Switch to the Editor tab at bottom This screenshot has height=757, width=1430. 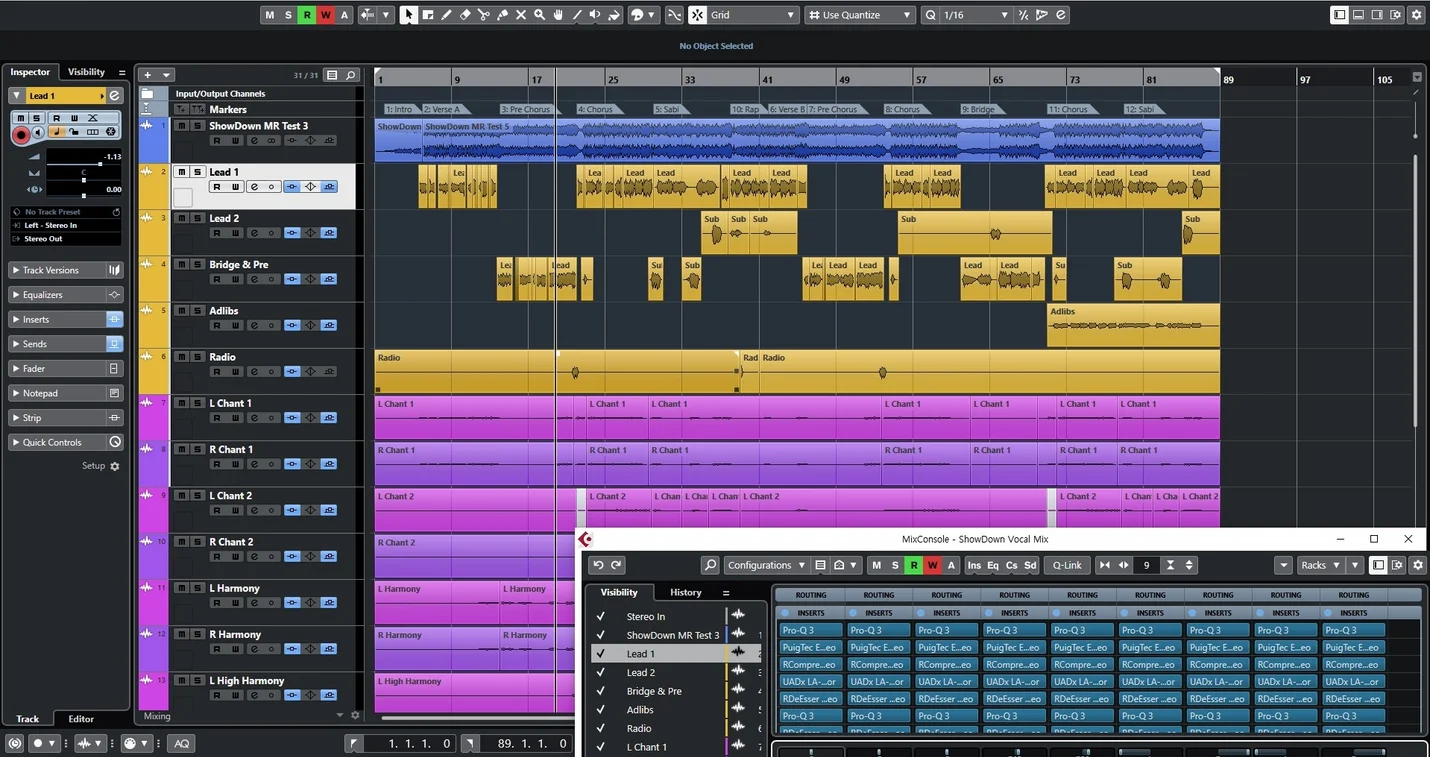pos(81,719)
